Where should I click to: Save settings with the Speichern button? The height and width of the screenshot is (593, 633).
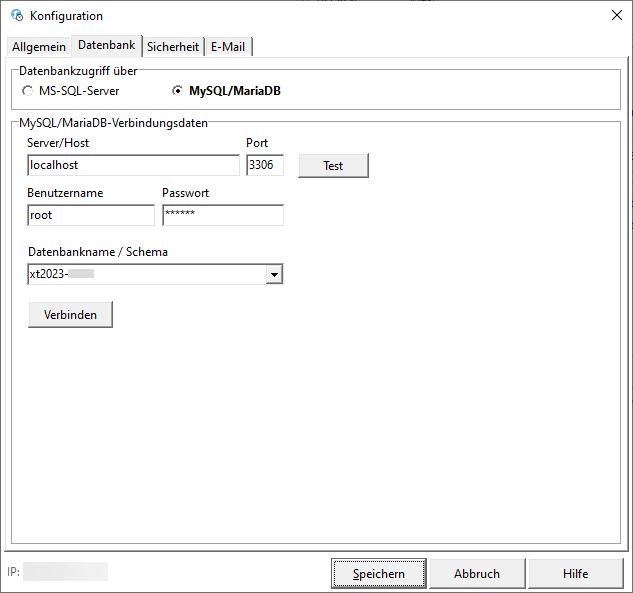(379, 574)
